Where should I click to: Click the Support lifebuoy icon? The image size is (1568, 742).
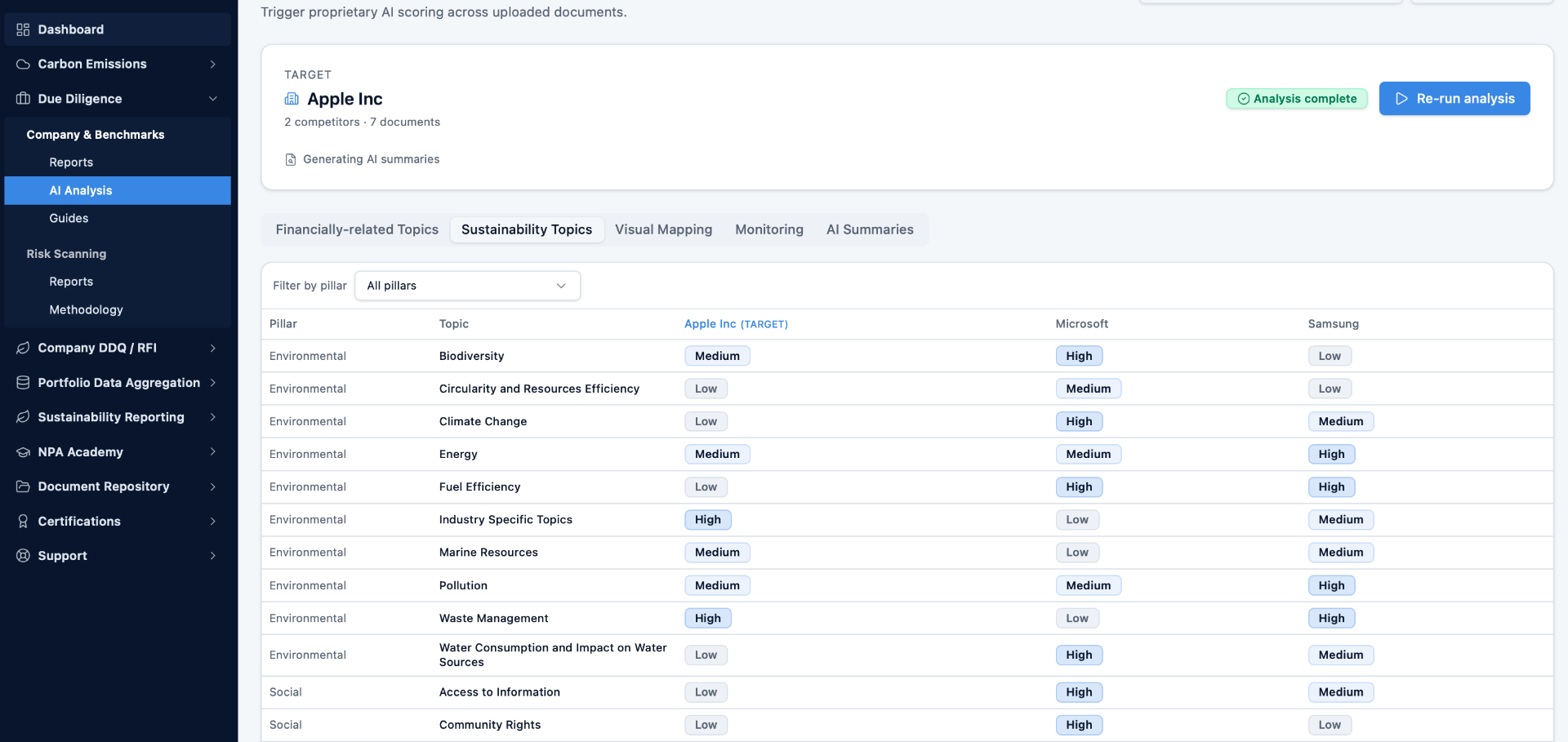(23, 556)
